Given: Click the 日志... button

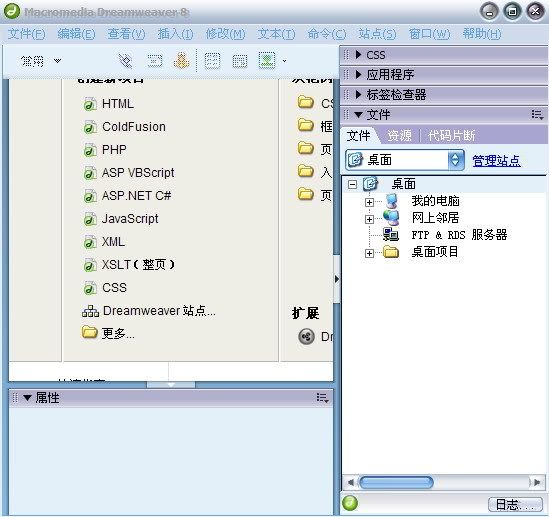Looking at the screenshot, I should [x=514, y=504].
